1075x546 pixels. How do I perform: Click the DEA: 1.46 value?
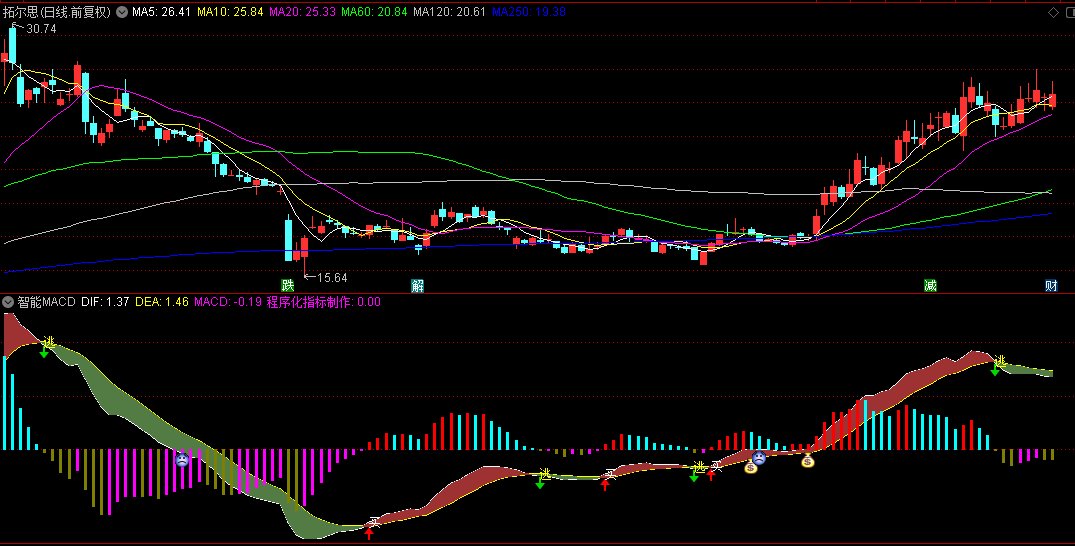162,302
